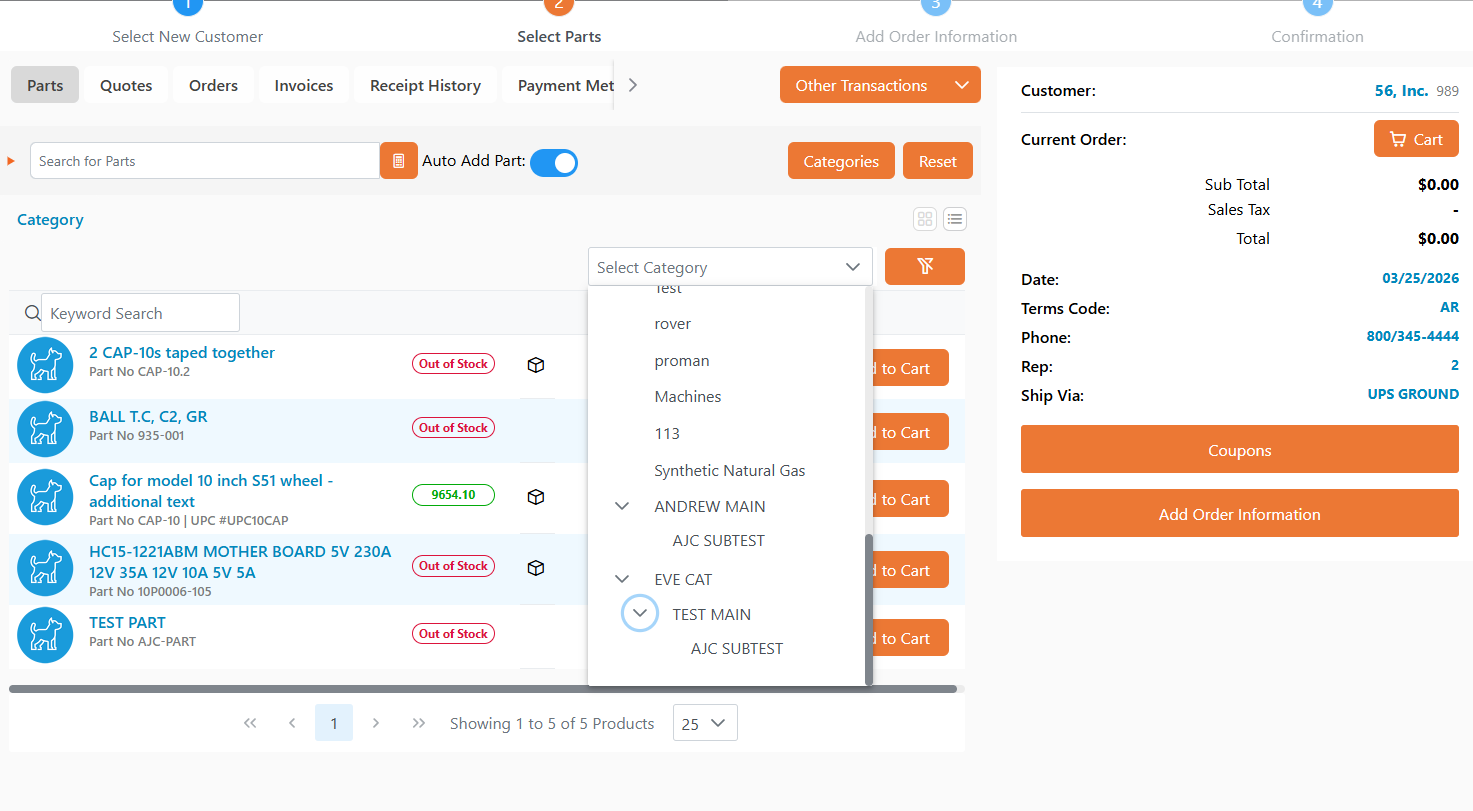Open the Other Transactions dropdown
The height and width of the screenshot is (811, 1473).
(879, 85)
